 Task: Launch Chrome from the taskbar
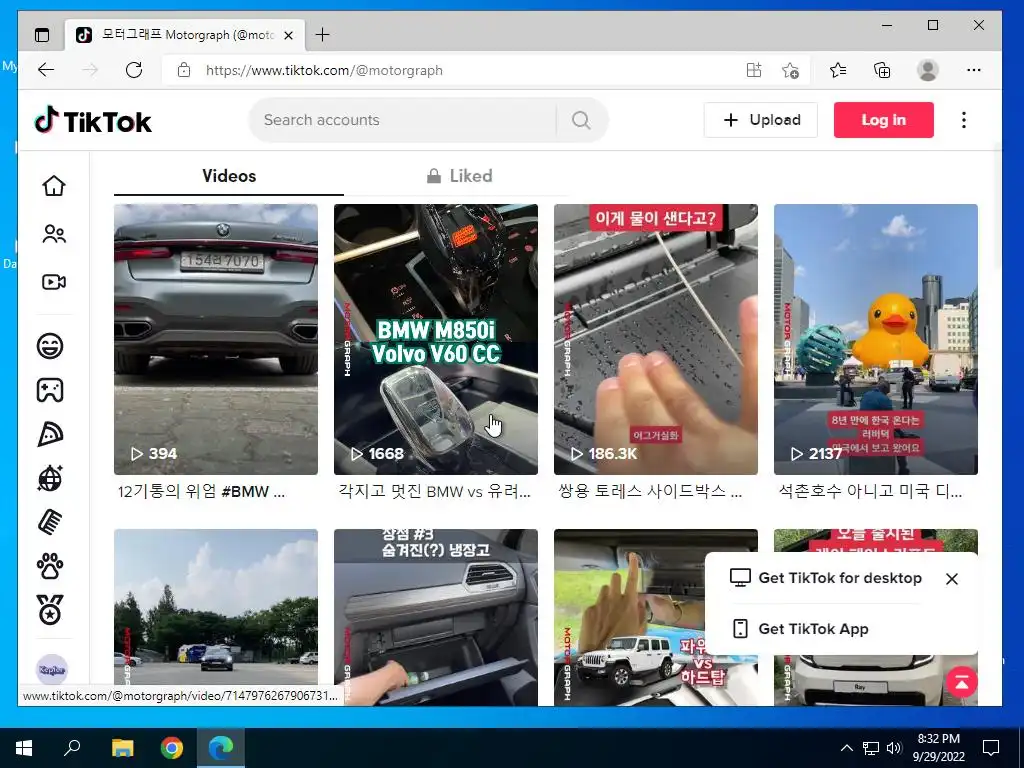tap(172, 748)
